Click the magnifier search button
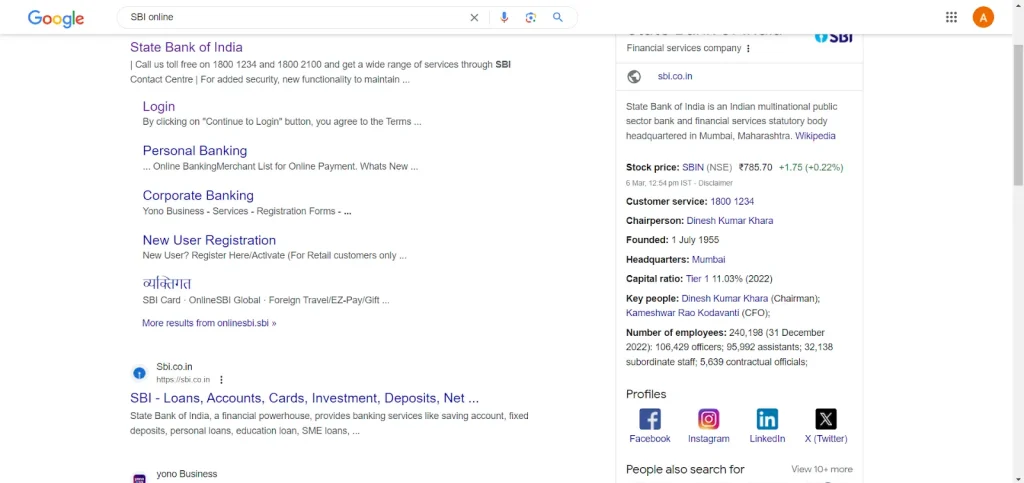Screen dimensions: 1024x483 point(558,18)
